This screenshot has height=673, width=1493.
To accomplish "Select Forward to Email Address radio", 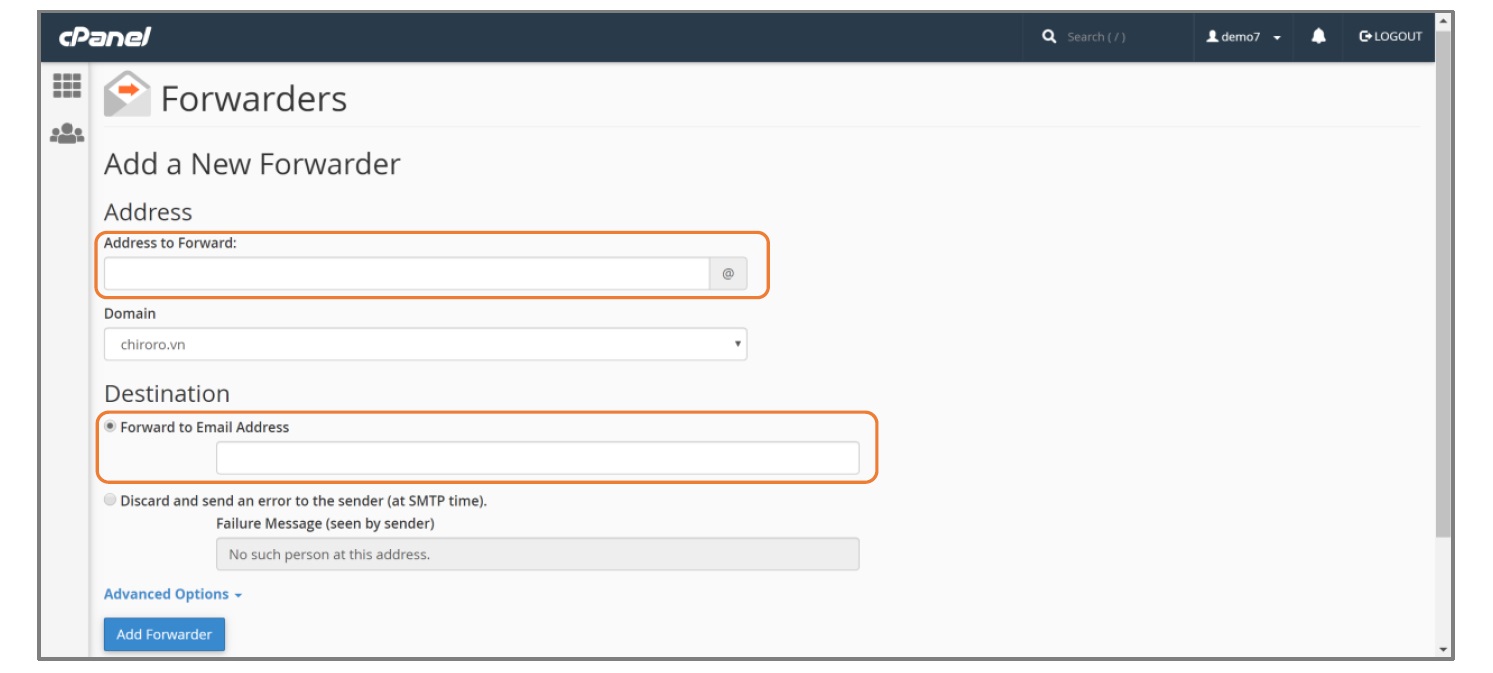I will click(x=110, y=426).
